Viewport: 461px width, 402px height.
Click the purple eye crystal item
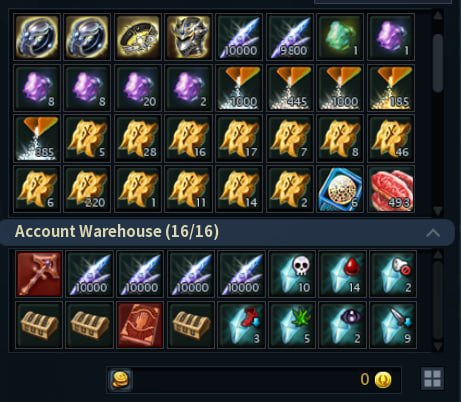tap(343, 325)
